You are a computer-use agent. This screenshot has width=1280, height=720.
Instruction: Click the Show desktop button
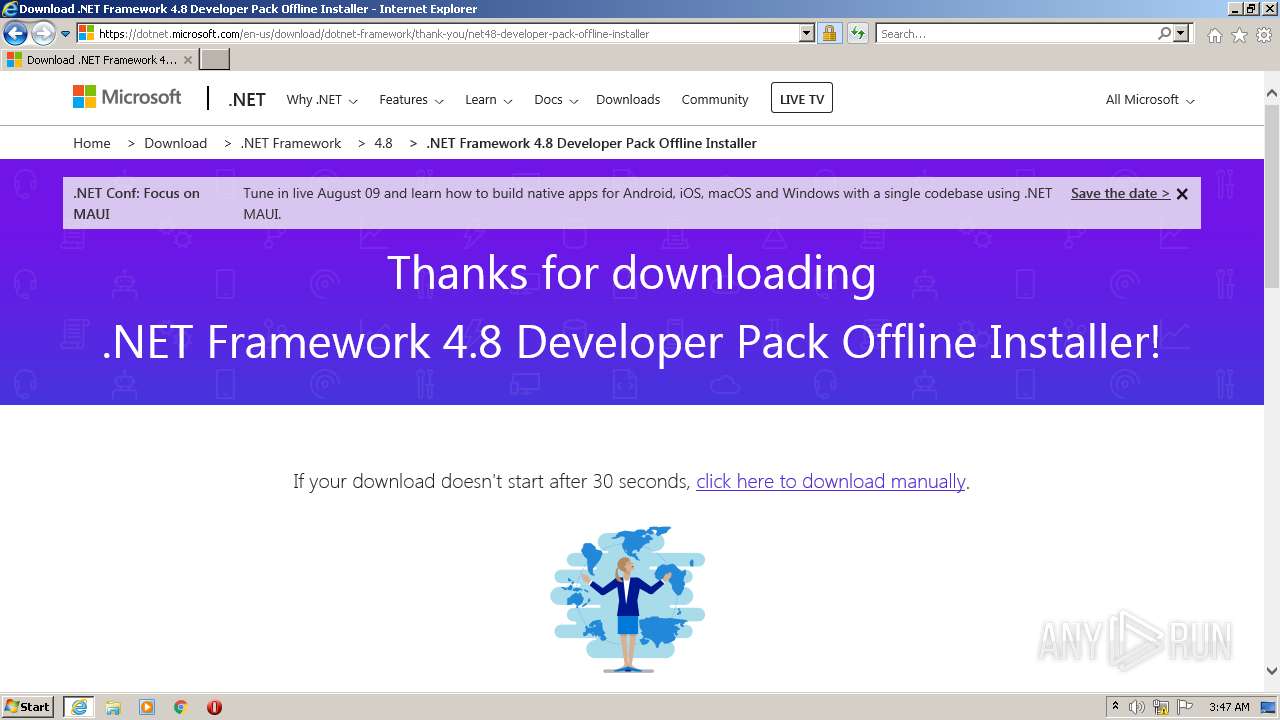(1270, 707)
